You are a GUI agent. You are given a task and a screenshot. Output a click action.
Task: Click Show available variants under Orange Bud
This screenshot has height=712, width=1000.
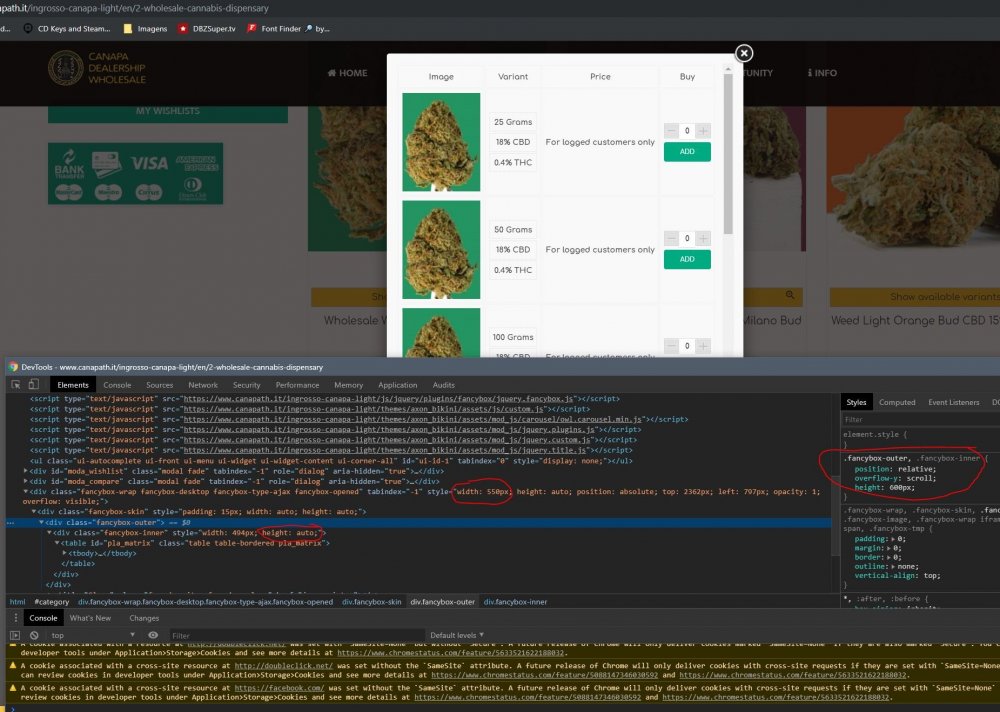(x=915, y=297)
